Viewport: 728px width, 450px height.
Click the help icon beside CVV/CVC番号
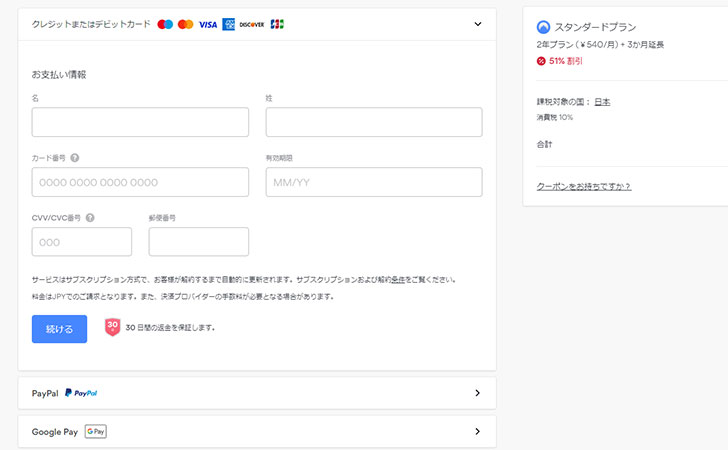[x=90, y=217]
